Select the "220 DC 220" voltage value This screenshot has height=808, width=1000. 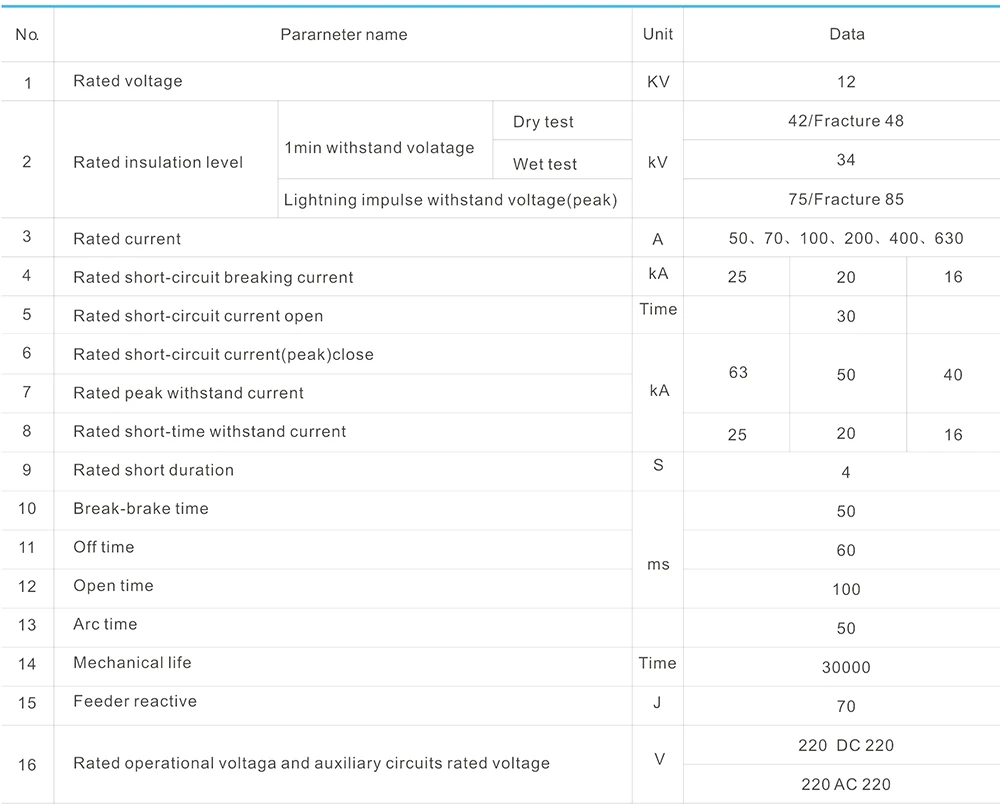846,745
